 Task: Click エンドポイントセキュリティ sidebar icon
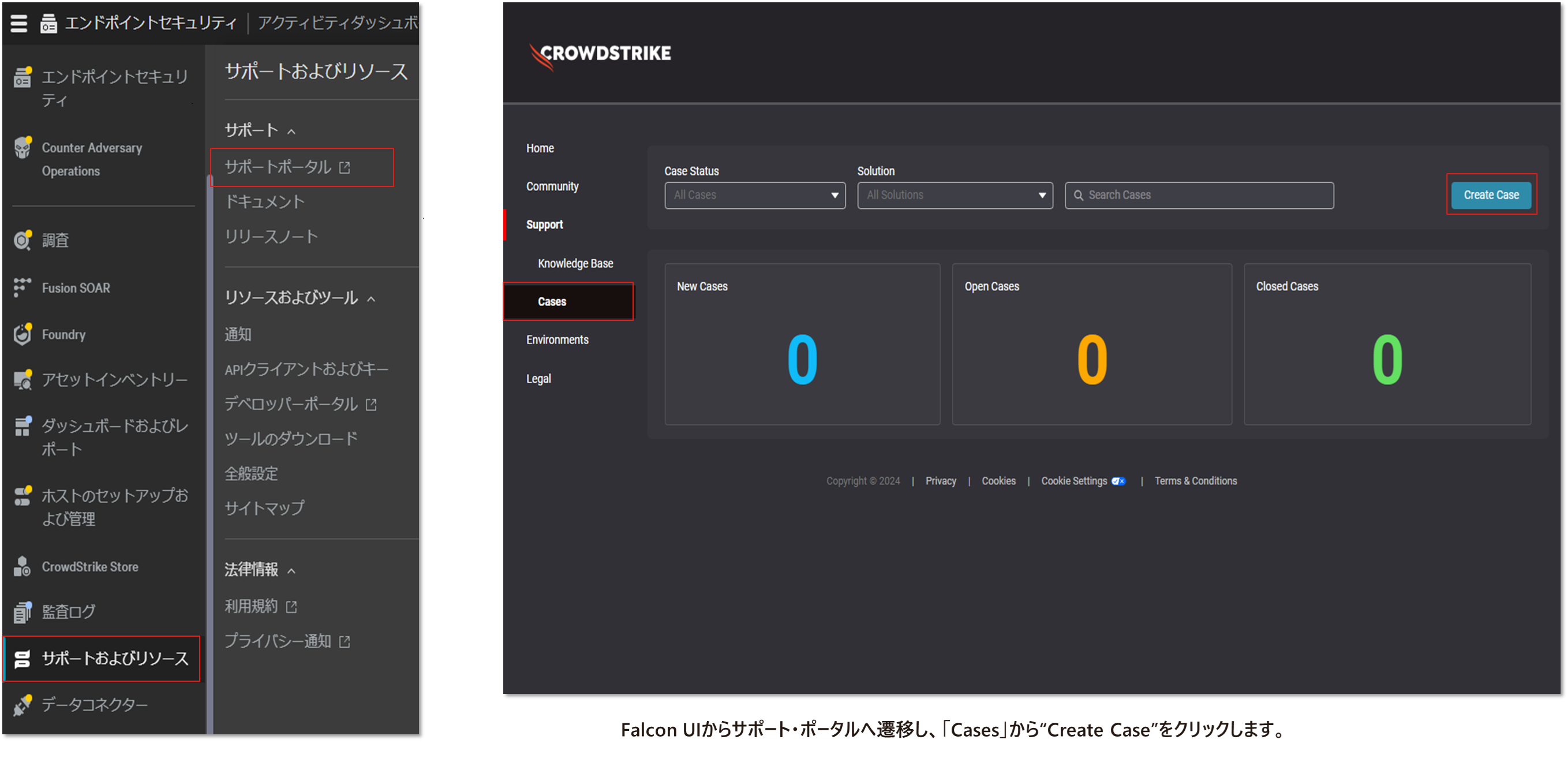[23, 77]
